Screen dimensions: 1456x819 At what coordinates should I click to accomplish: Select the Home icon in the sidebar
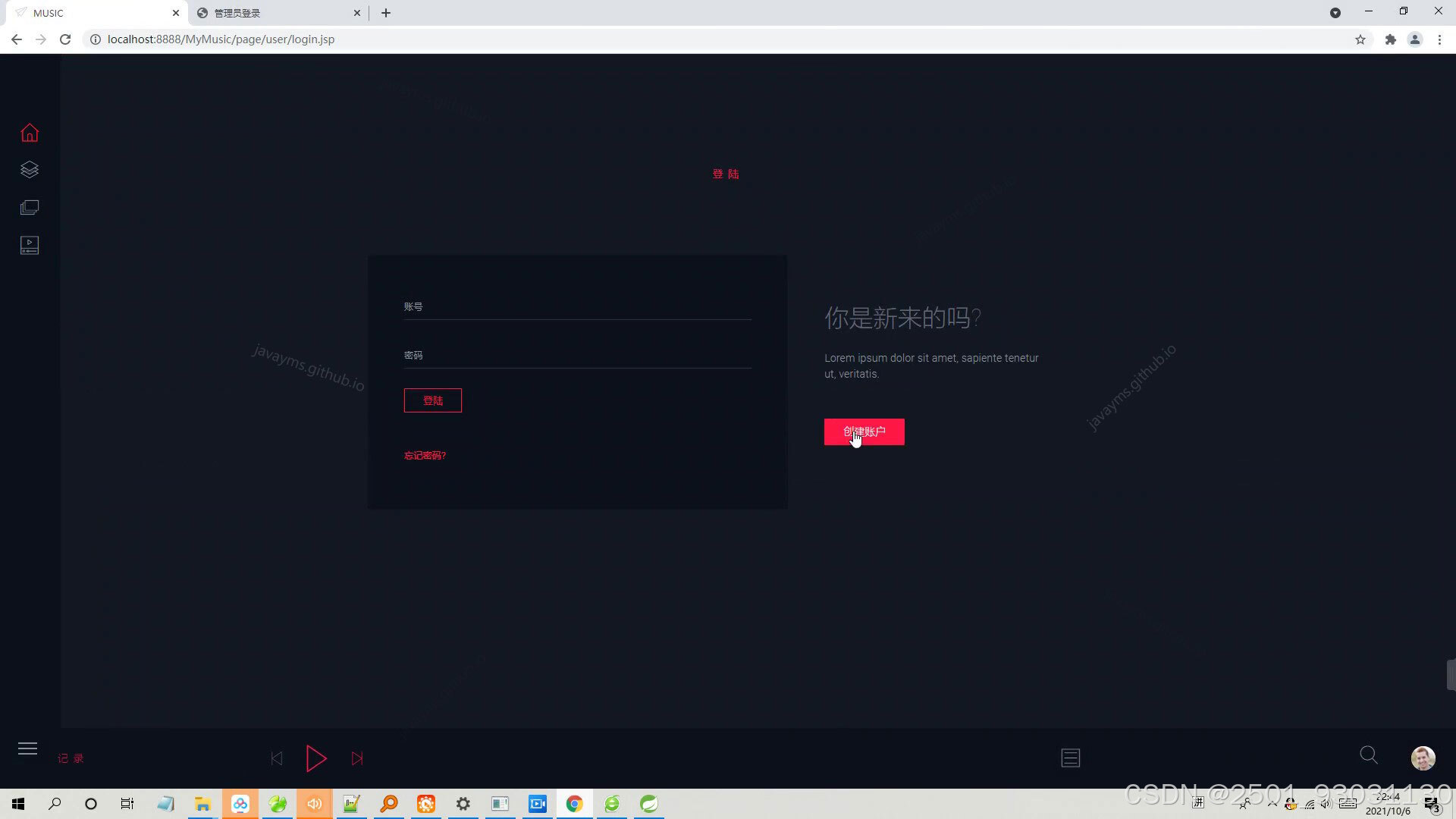click(29, 131)
